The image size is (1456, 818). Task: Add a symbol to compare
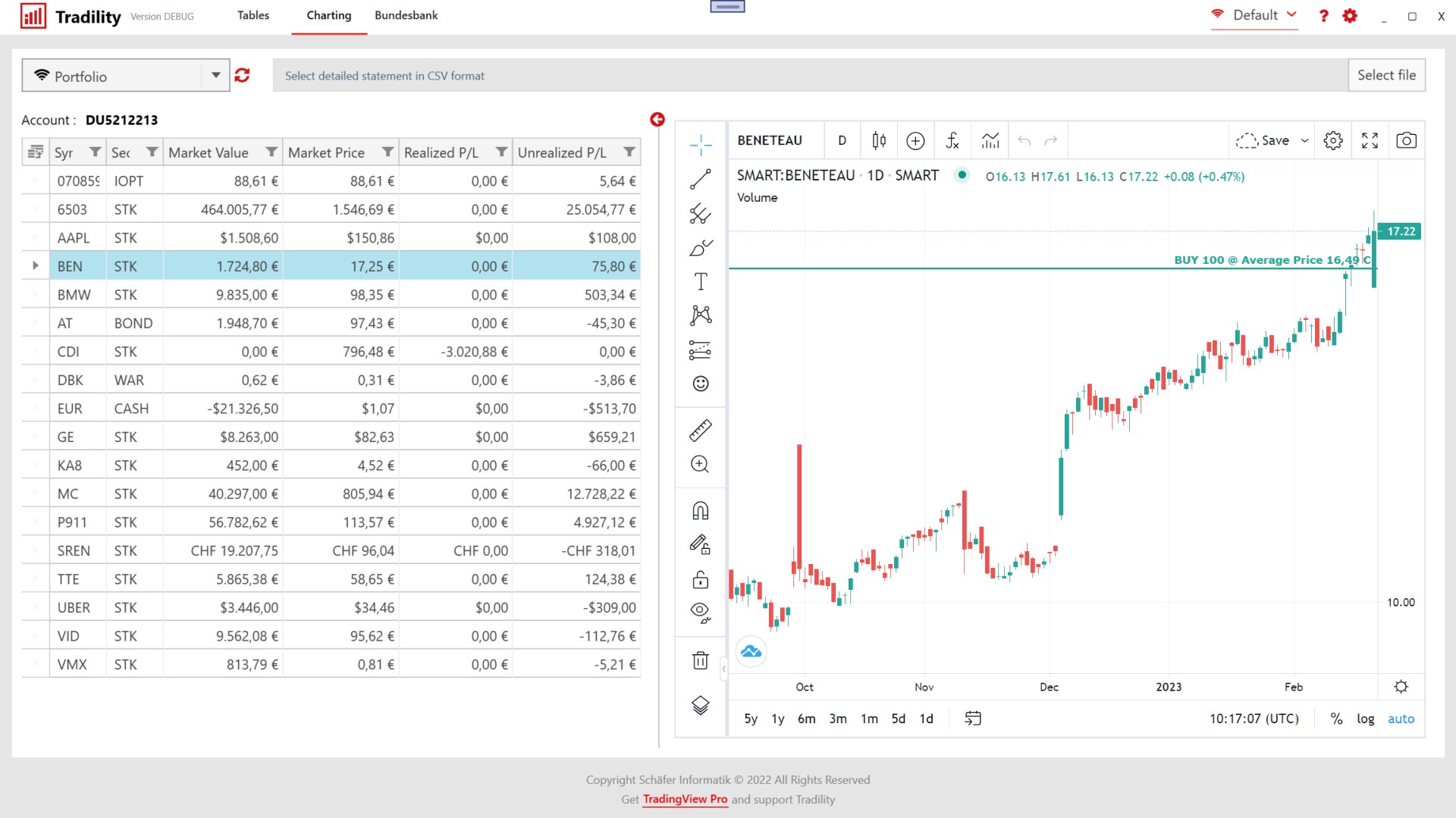(x=915, y=140)
